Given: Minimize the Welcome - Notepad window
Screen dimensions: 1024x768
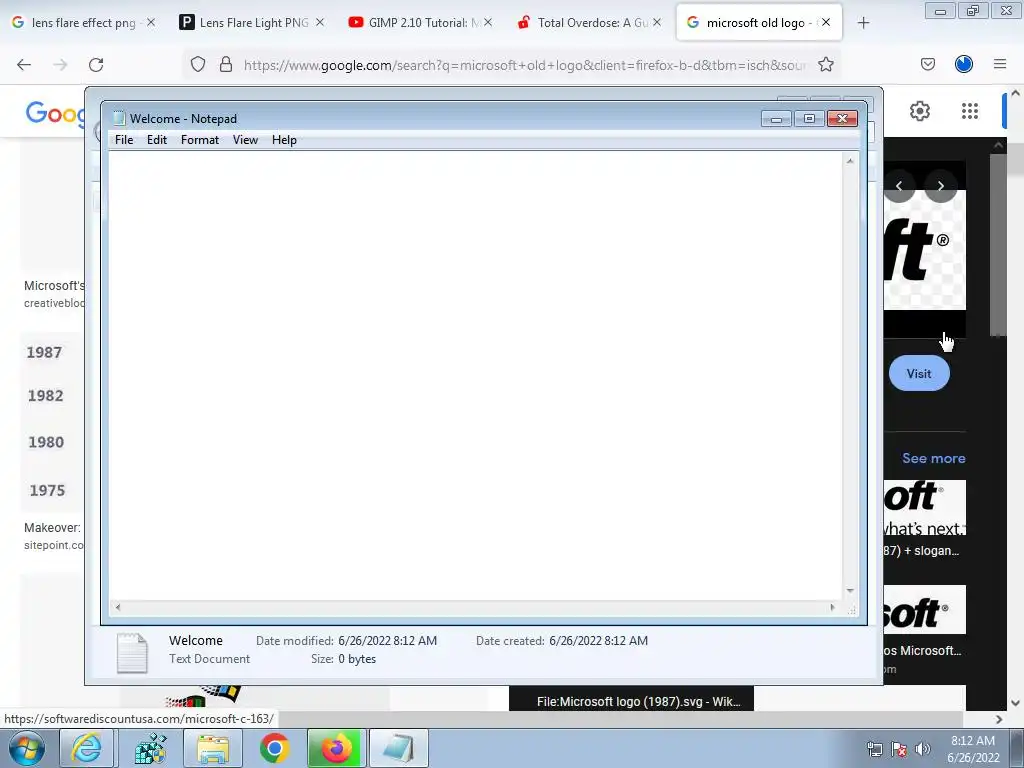Looking at the screenshot, I should [776, 119].
